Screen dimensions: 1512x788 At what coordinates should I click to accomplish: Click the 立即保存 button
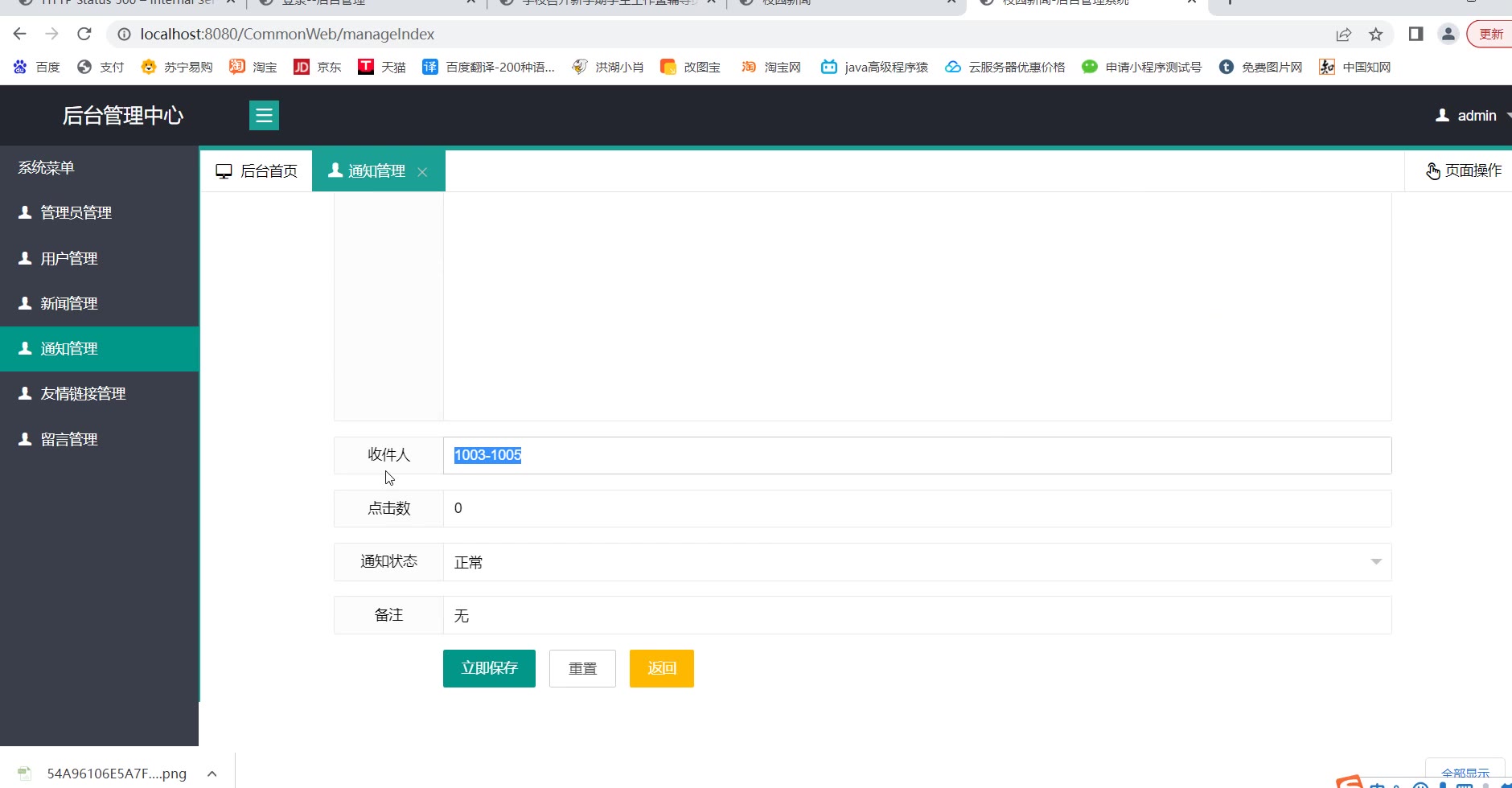pos(489,668)
